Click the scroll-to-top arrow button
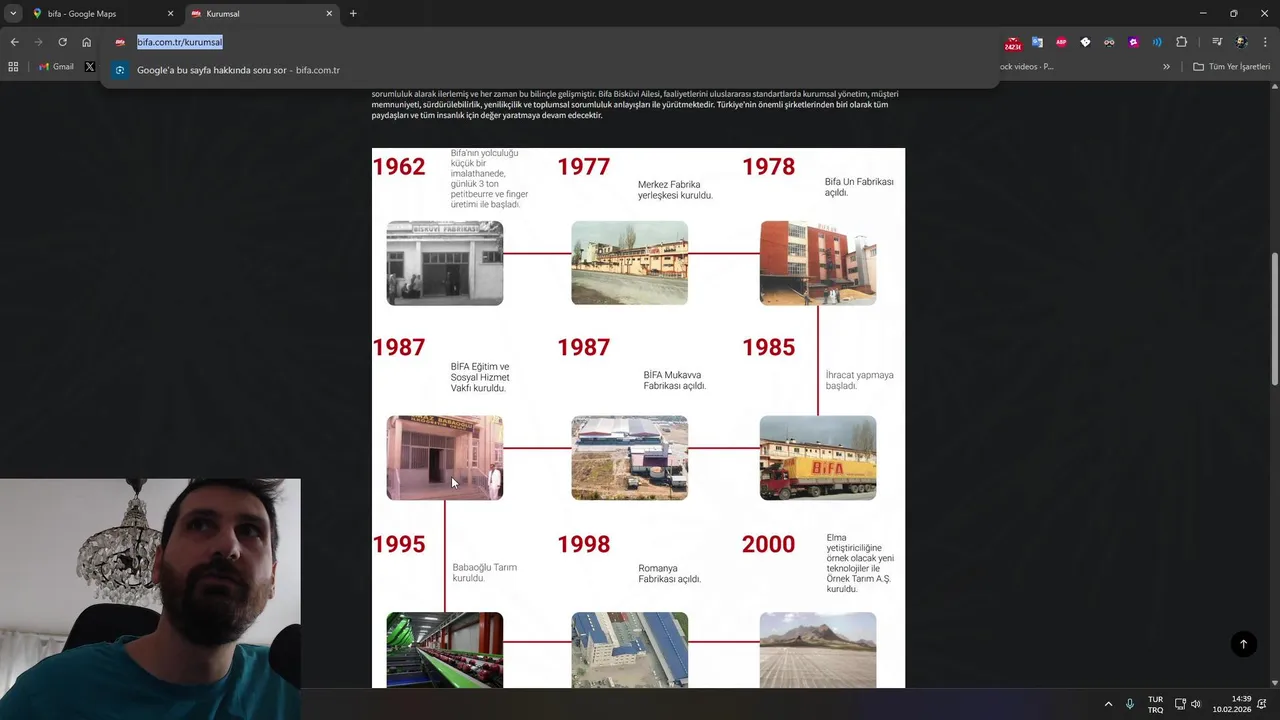The image size is (1280, 720). pos(1243,644)
